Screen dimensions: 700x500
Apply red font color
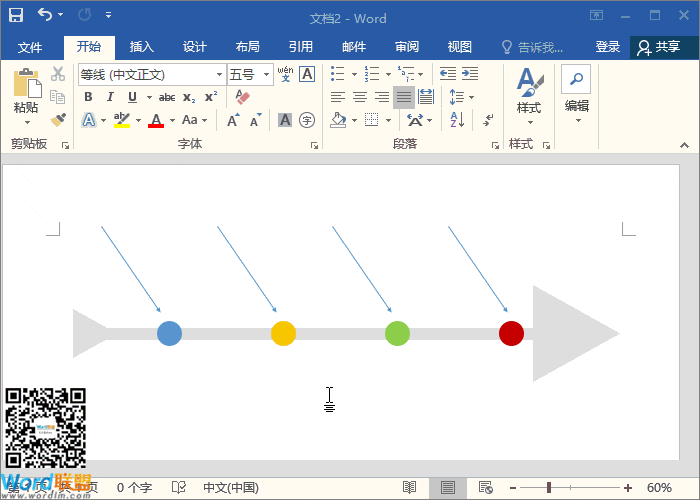point(156,120)
